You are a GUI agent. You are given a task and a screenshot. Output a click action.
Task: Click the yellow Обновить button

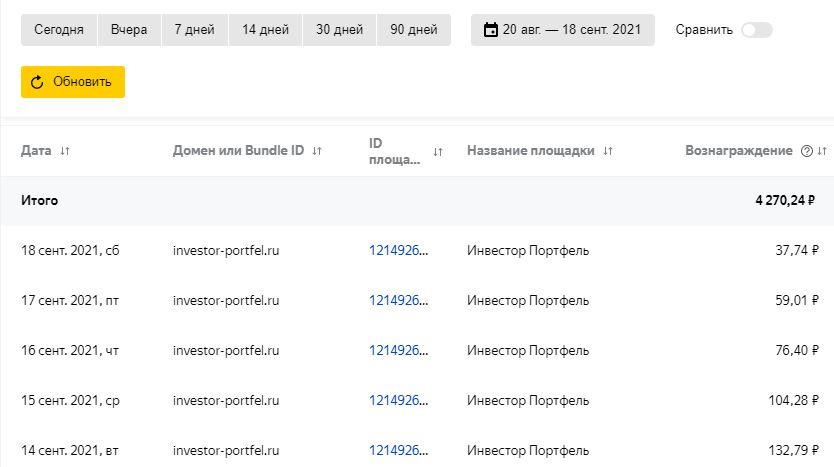[73, 82]
